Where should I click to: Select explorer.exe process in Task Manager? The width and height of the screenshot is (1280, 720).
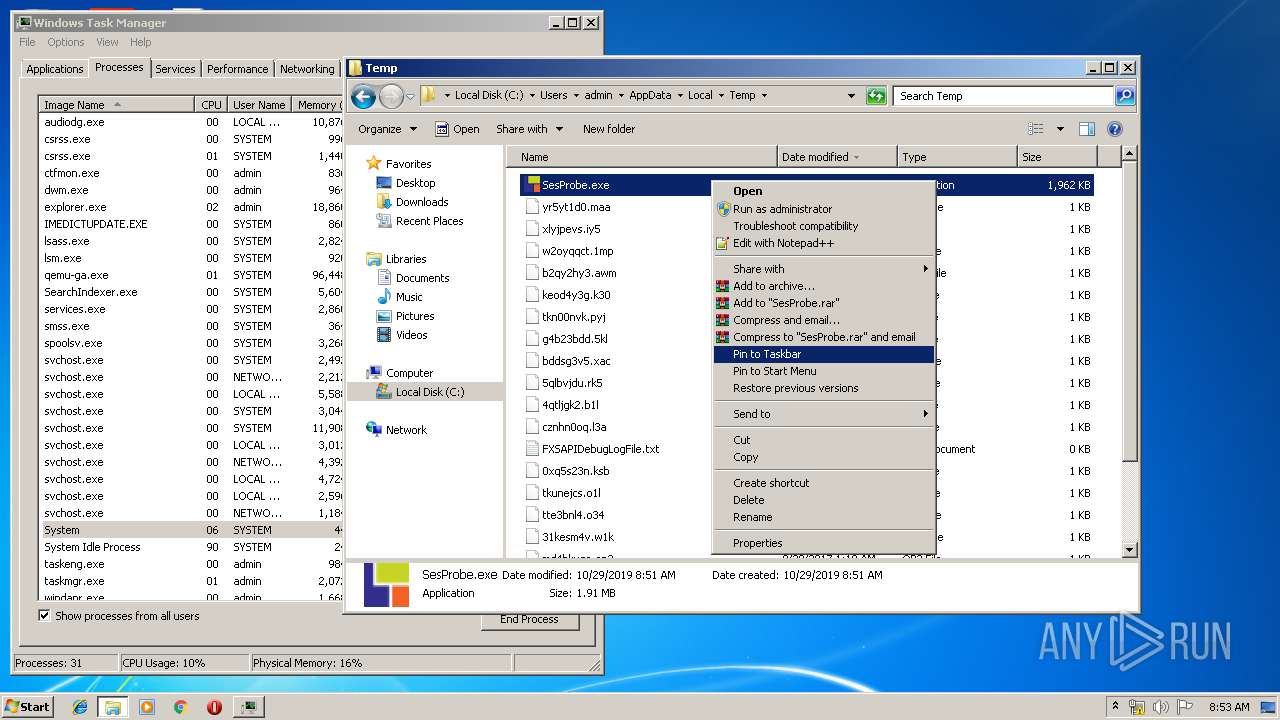pos(192,207)
